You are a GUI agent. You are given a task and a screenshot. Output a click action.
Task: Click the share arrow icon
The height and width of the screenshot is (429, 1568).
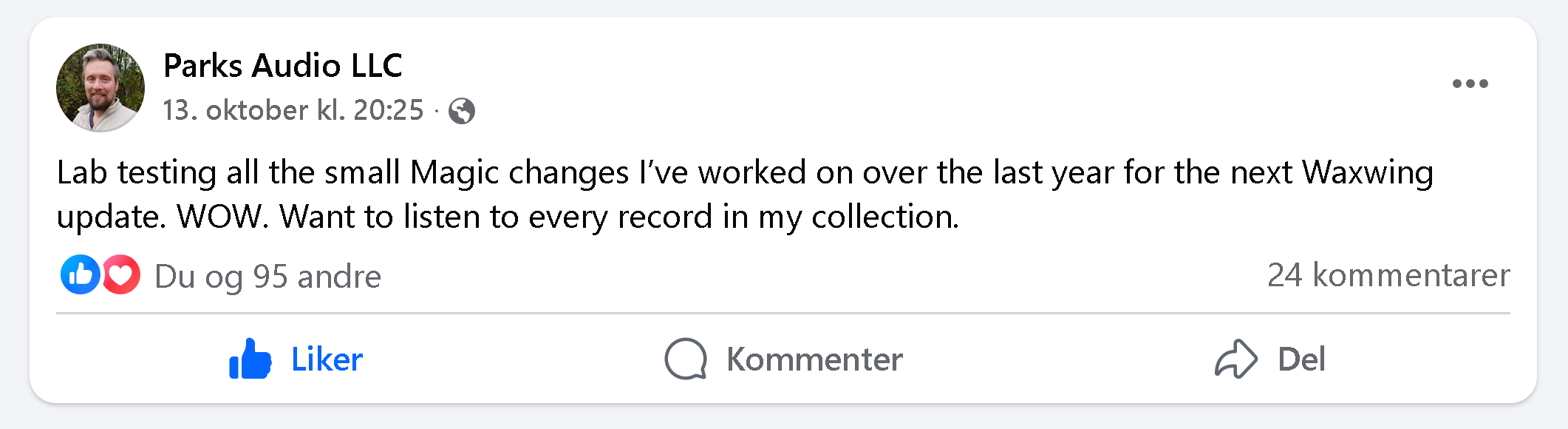click(1235, 359)
